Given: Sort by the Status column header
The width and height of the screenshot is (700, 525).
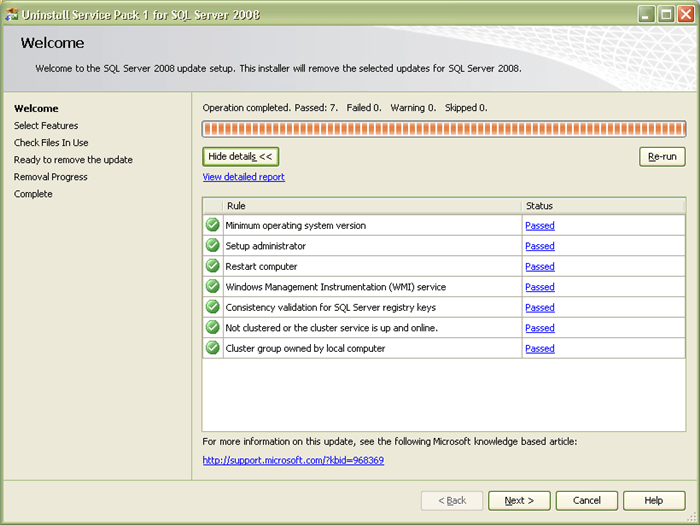Looking at the screenshot, I should 603,206.
